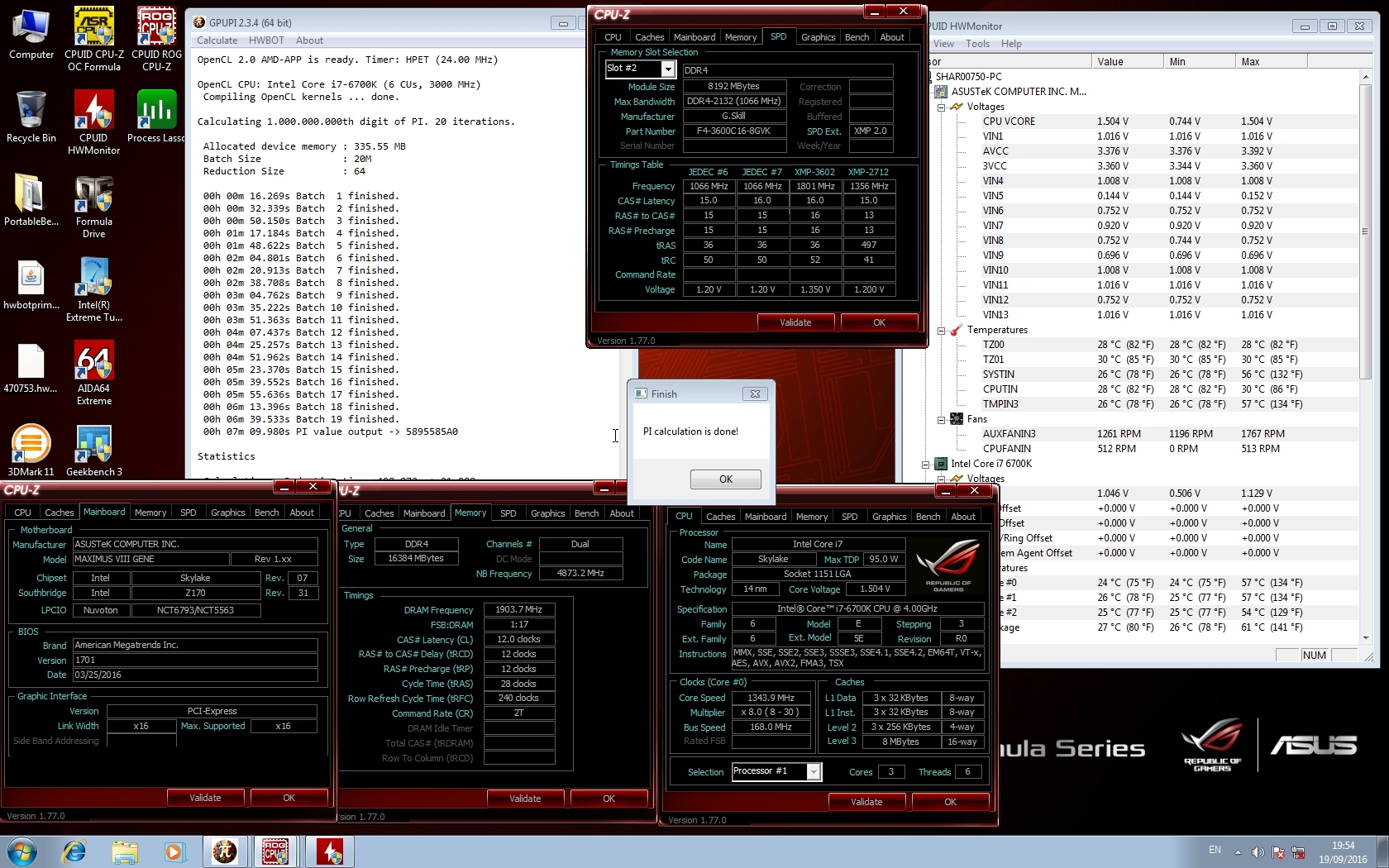Click OK in SPD CPU-Z window

[x=879, y=322]
